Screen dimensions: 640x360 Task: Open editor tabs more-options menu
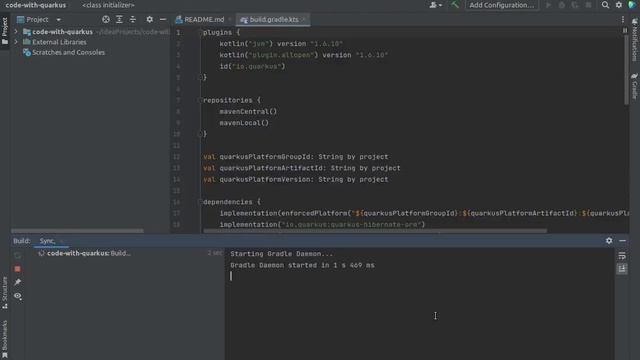point(623,20)
